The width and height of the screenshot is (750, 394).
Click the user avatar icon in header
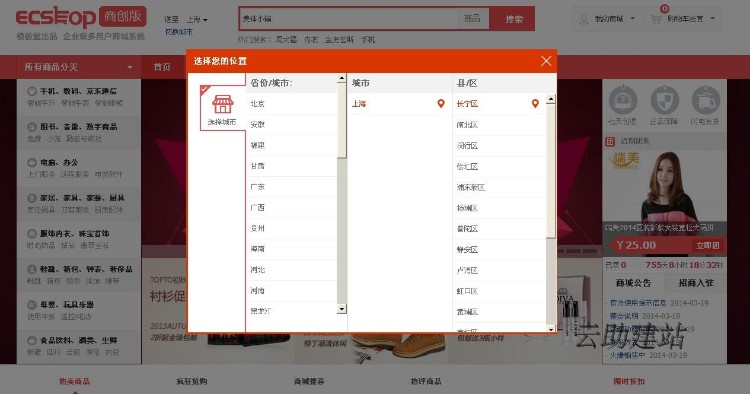click(x=584, y=19)
